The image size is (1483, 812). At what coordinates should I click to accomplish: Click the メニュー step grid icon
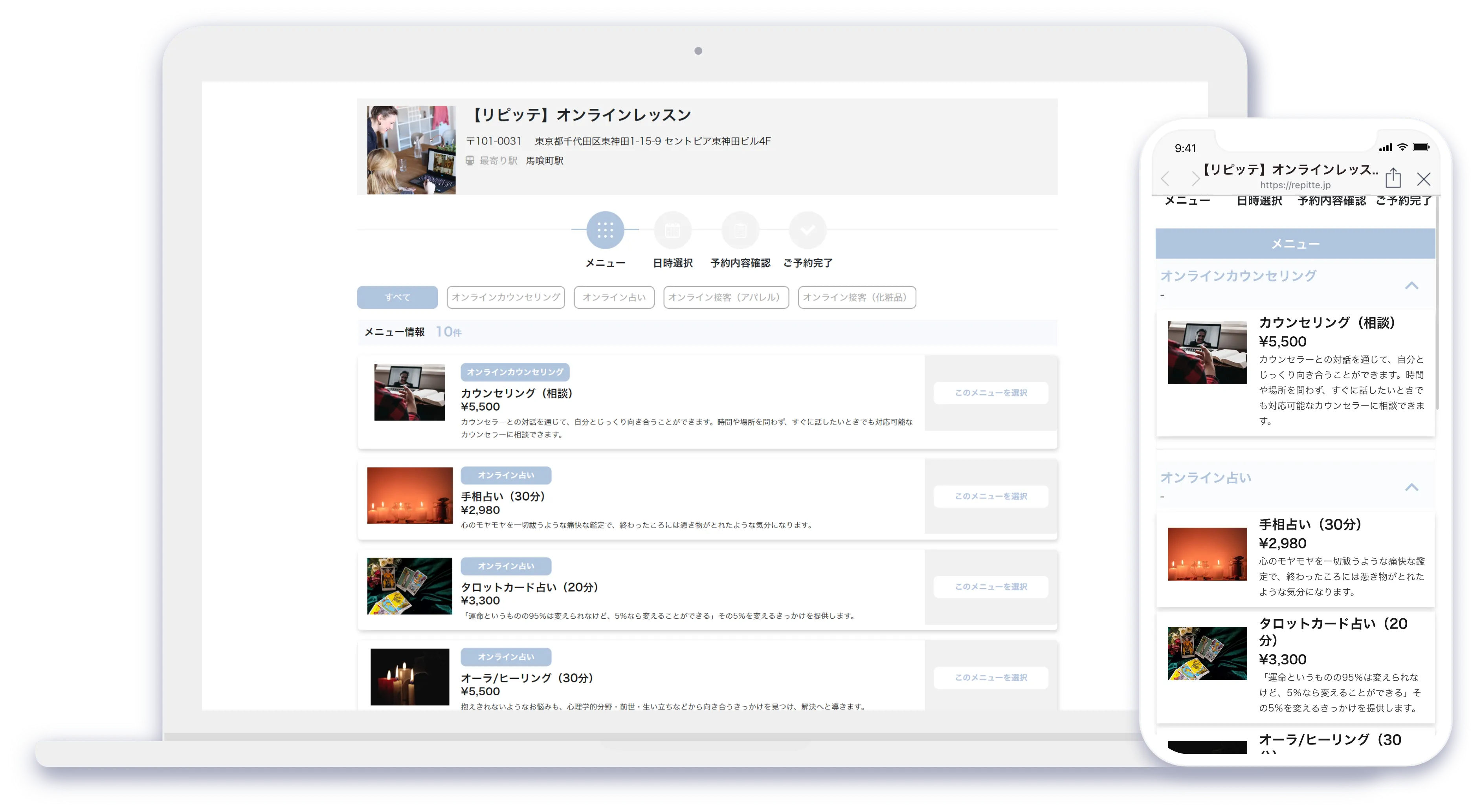click(x=604, y=230)
